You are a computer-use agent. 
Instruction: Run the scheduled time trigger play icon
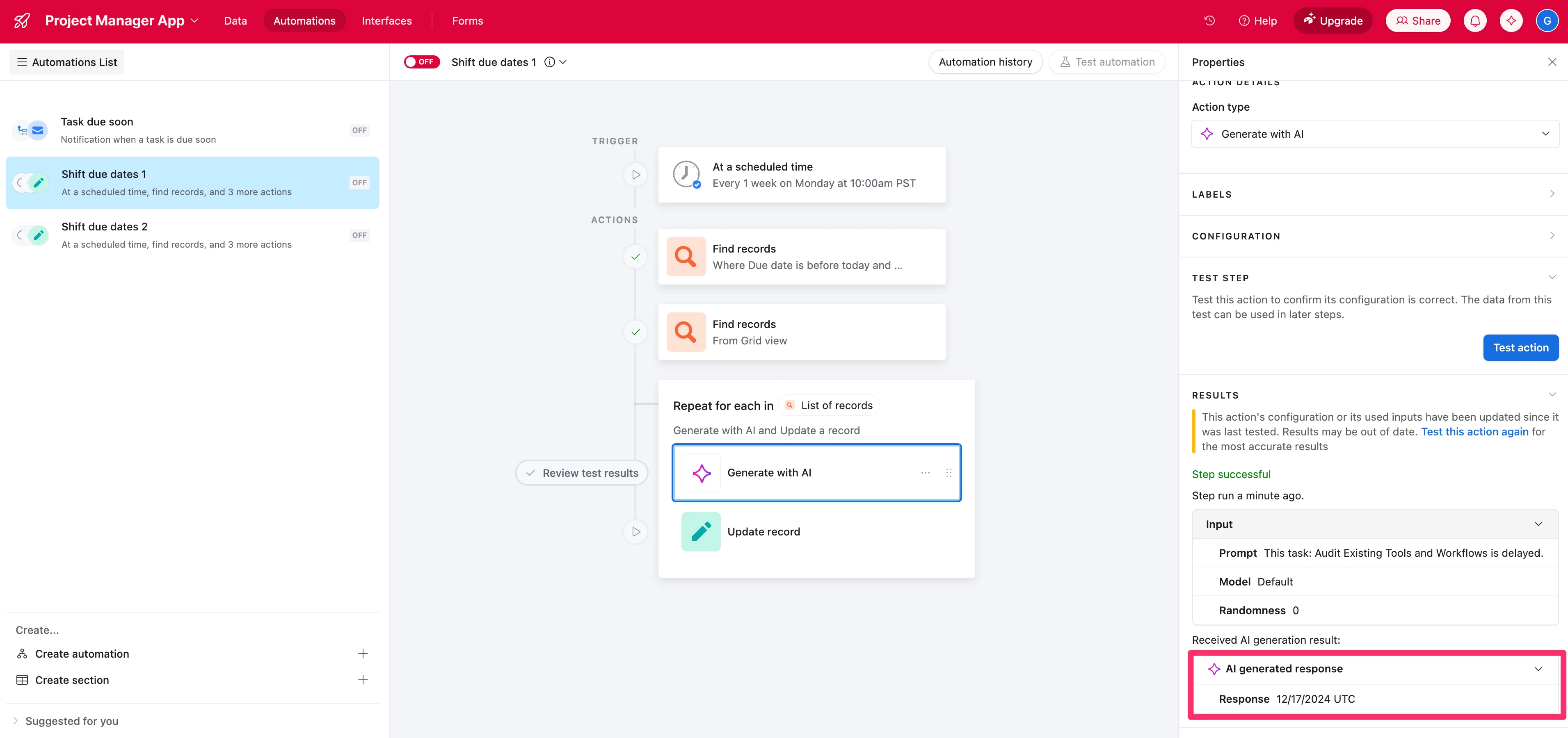[x=635, y=175]
